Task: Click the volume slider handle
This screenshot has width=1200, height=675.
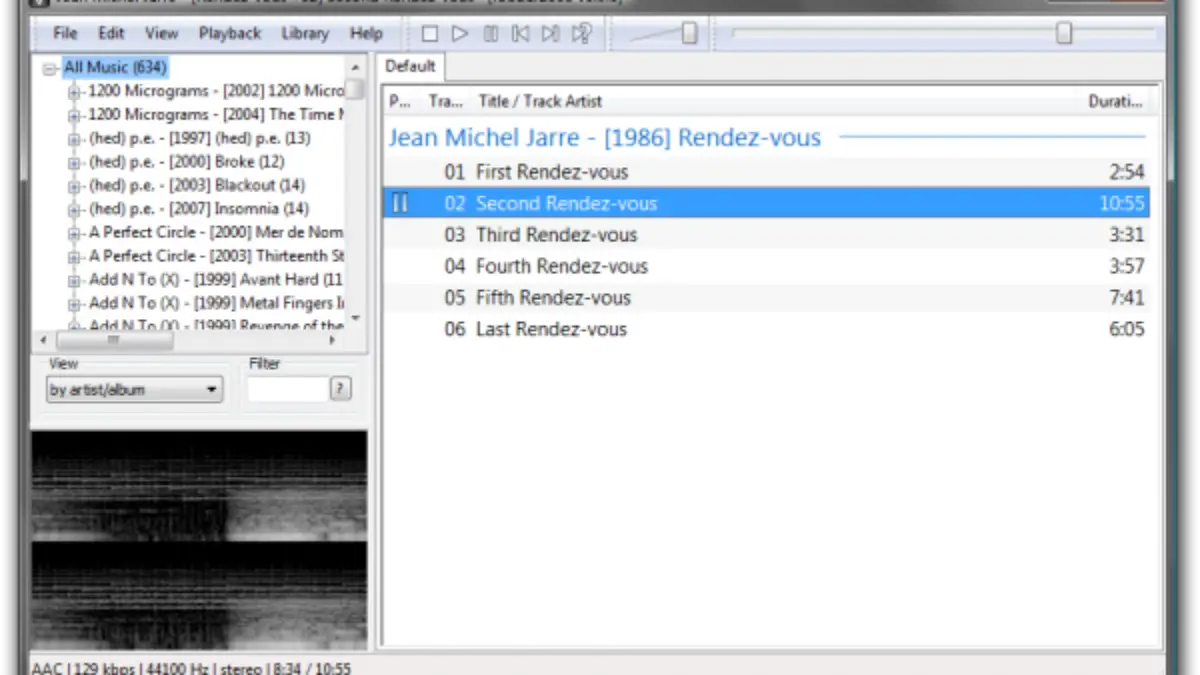Action: tap(689, 33)
